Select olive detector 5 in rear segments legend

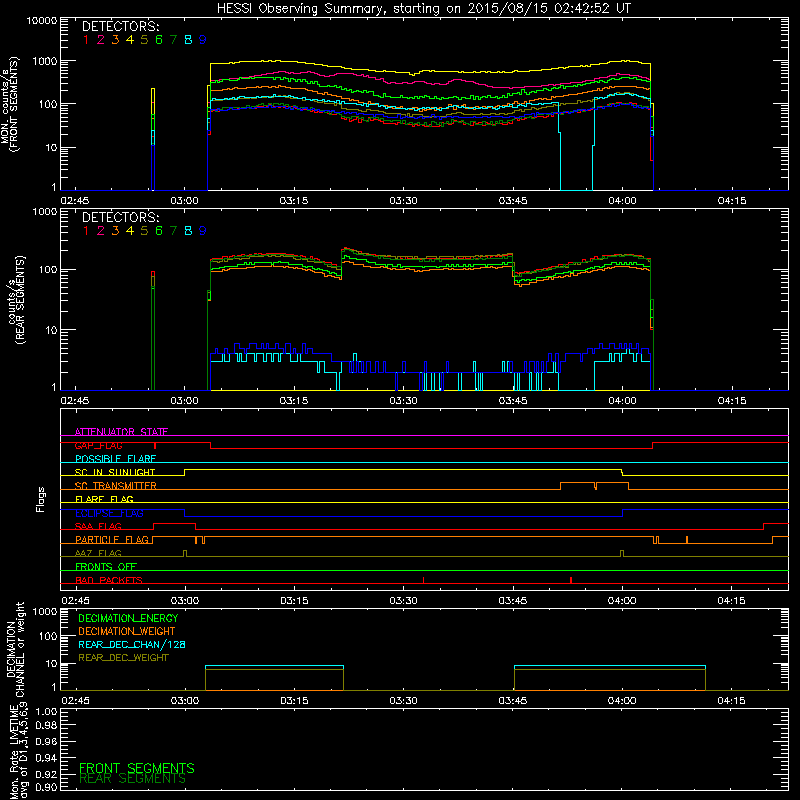pos(144,231)
